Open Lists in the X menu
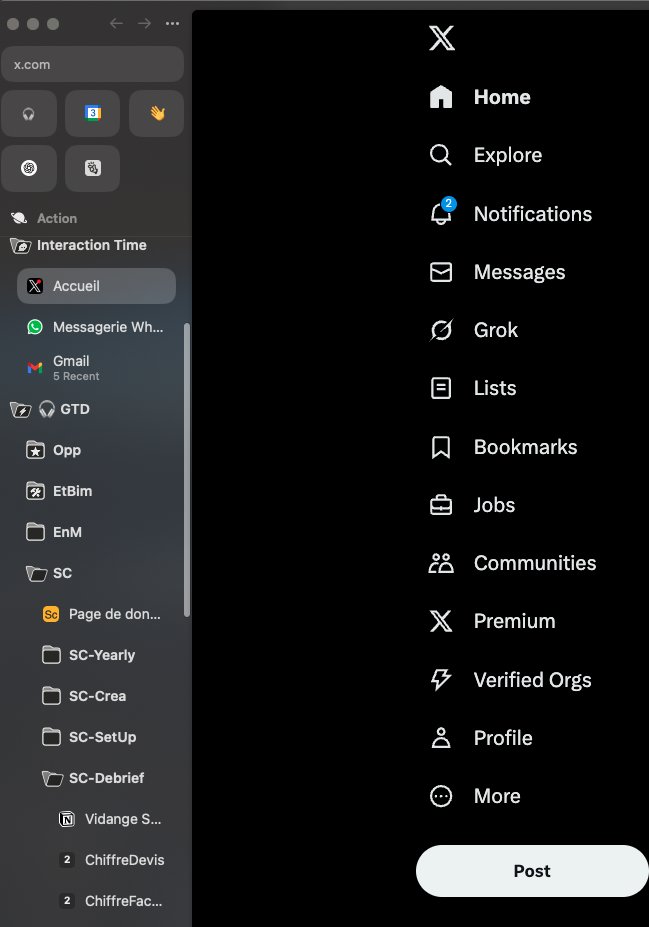The height and width of the screenshot is (927, 649). [x=472, y=388]
